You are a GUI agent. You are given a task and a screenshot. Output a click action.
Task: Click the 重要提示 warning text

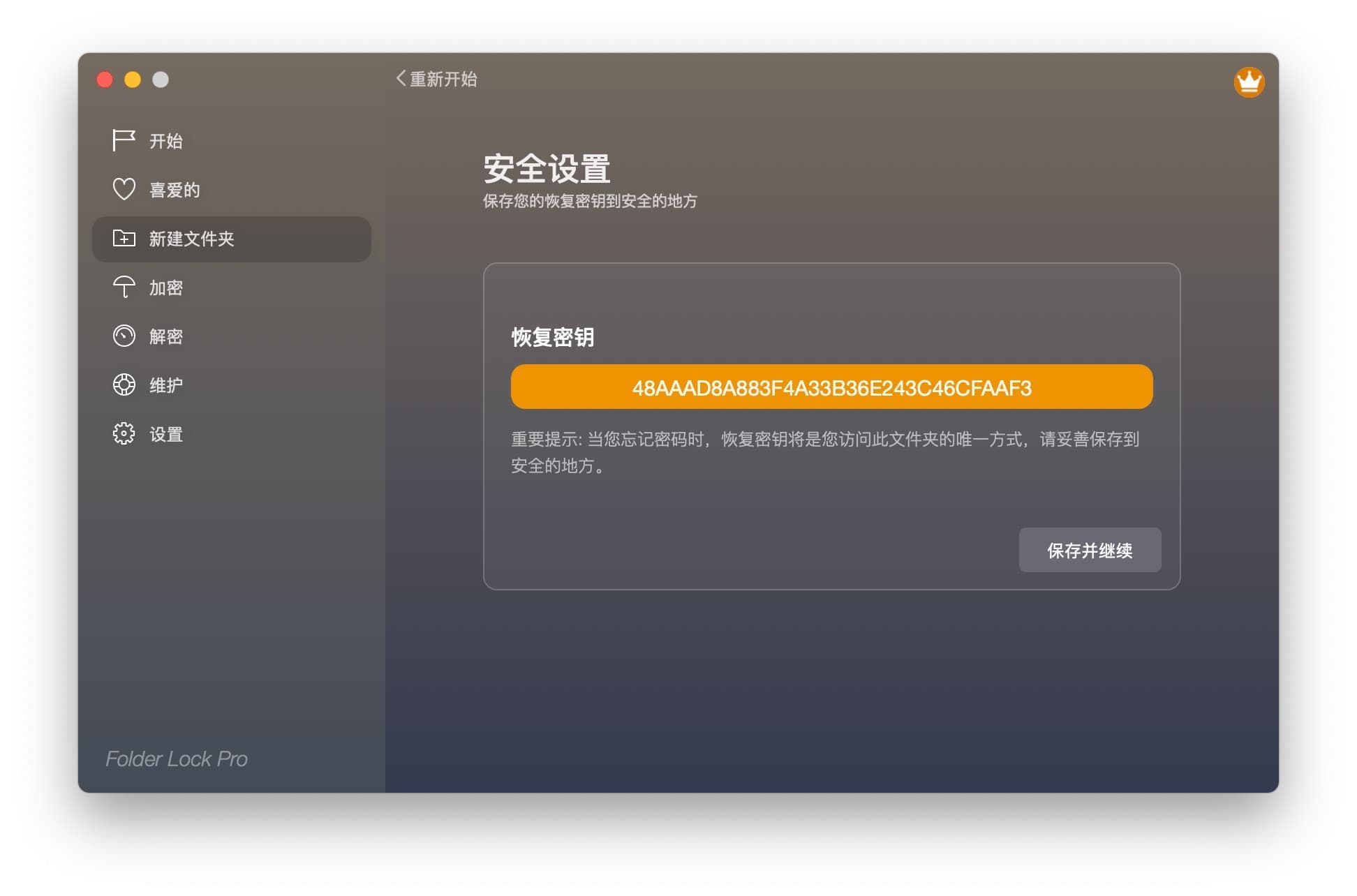click(825, 452)
